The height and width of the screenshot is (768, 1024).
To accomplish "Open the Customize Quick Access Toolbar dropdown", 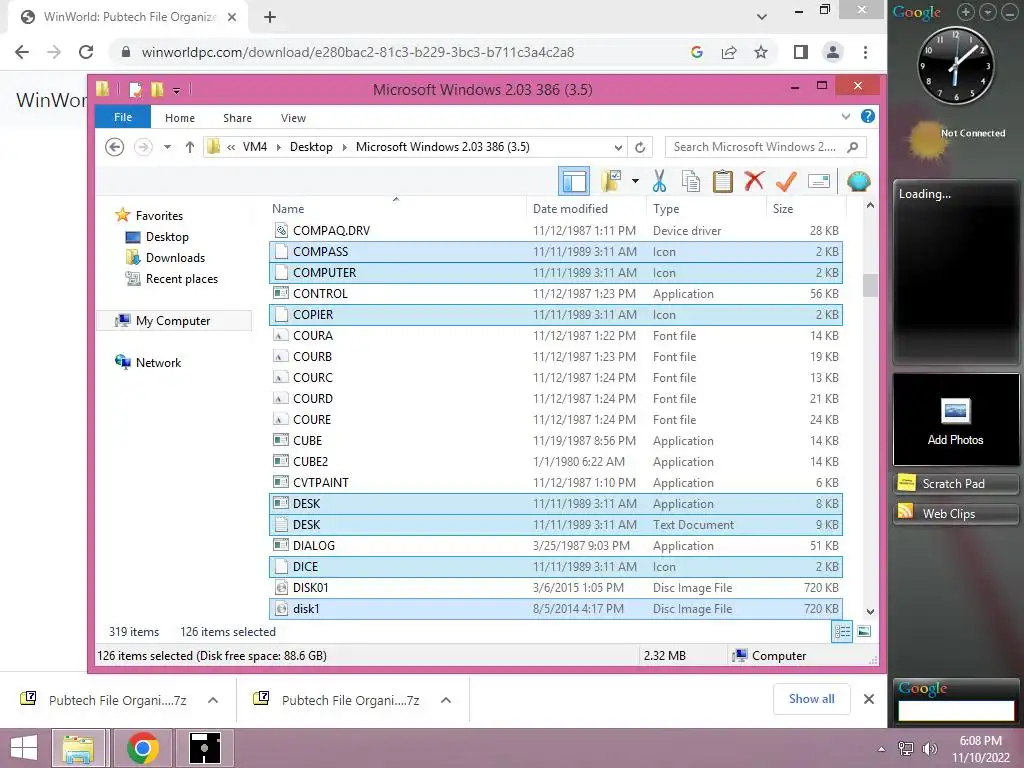I will 176,91.
